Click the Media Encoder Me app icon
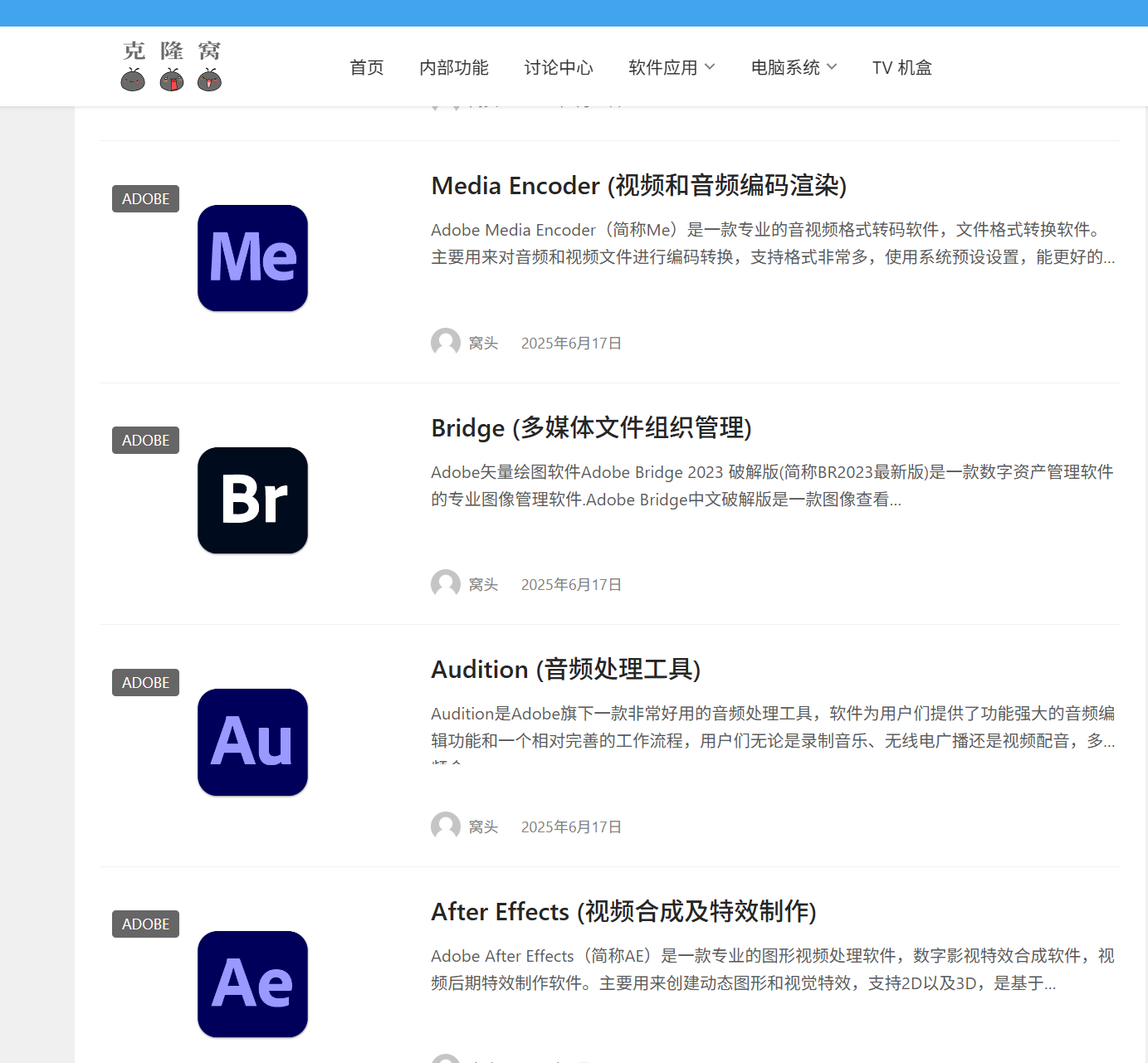The height and width of the screenshot is (1063, 1148). click(x=252, y=258)
